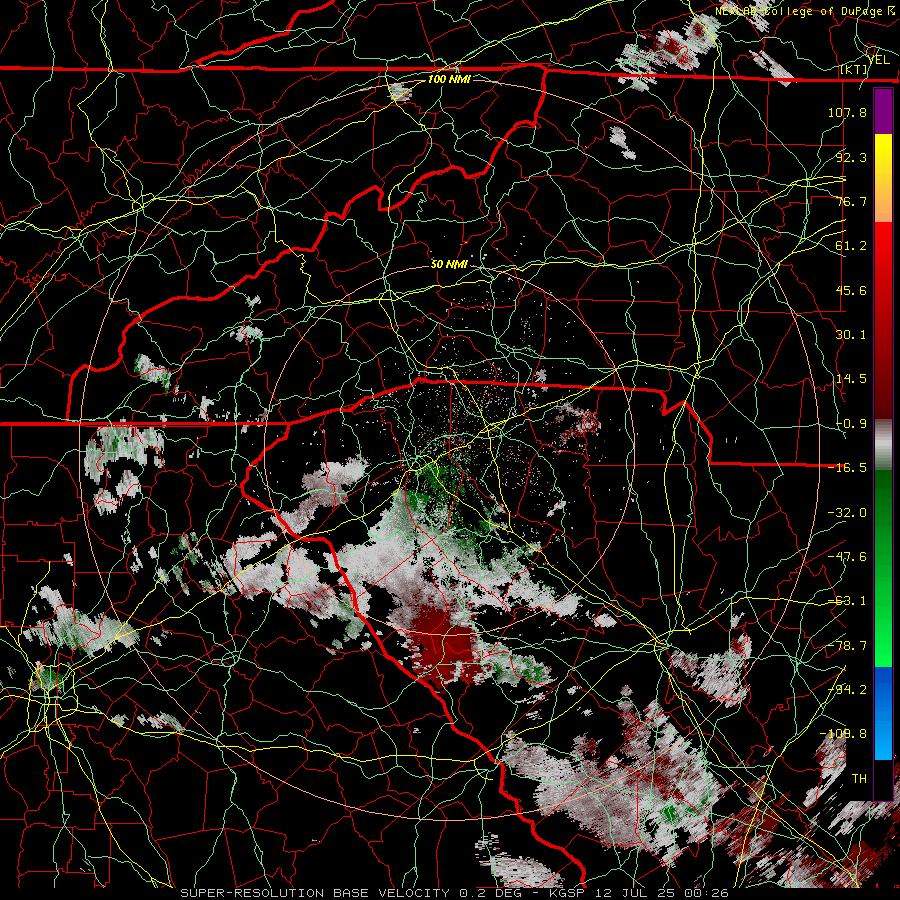
Task: Click the -16.5 legend value
Action: pyautogui.click(x=847, y=468)
